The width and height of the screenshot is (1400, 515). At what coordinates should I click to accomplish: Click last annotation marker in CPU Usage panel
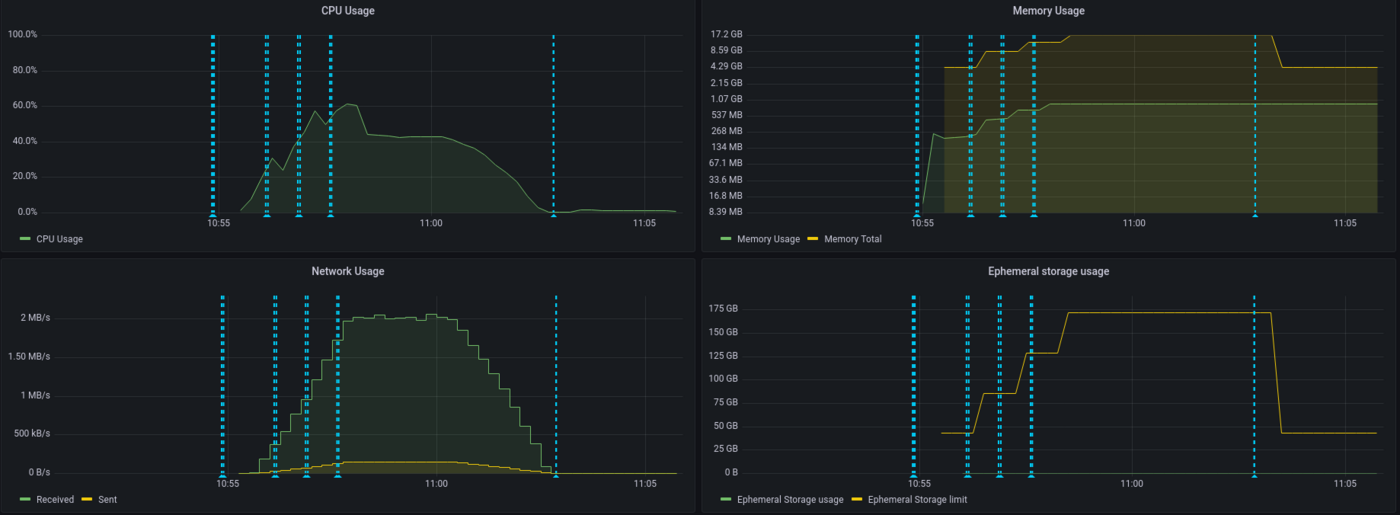point(553,214)
